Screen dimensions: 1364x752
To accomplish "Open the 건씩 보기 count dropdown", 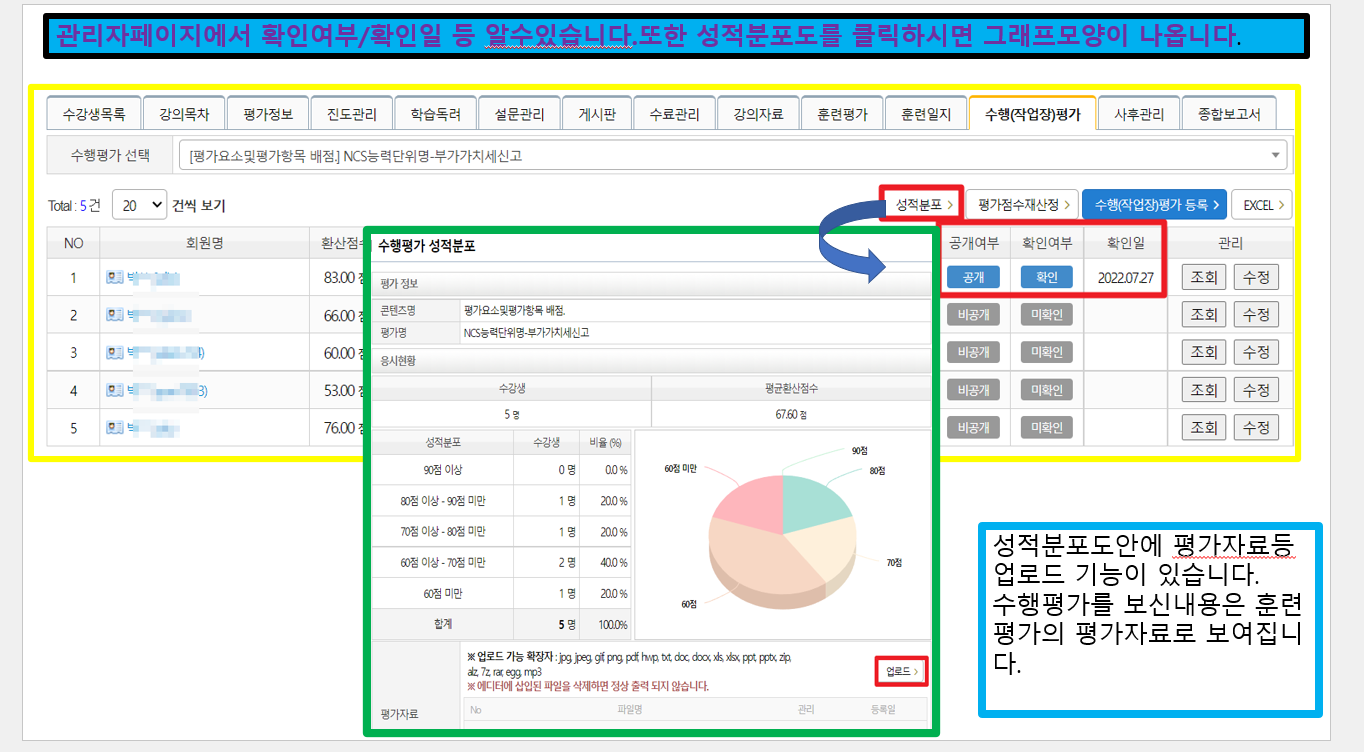I will point(139,205).
